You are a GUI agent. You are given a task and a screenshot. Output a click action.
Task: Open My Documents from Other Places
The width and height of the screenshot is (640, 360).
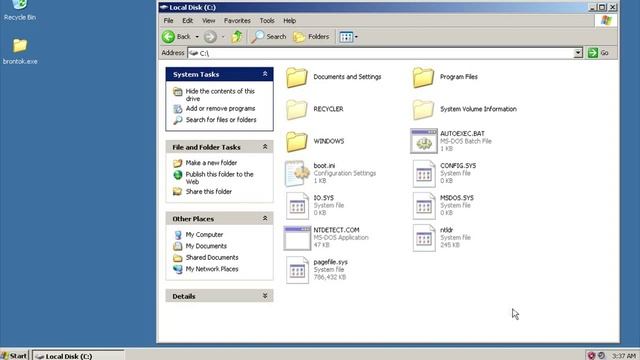pyautogui.click(x=206, y=246)
